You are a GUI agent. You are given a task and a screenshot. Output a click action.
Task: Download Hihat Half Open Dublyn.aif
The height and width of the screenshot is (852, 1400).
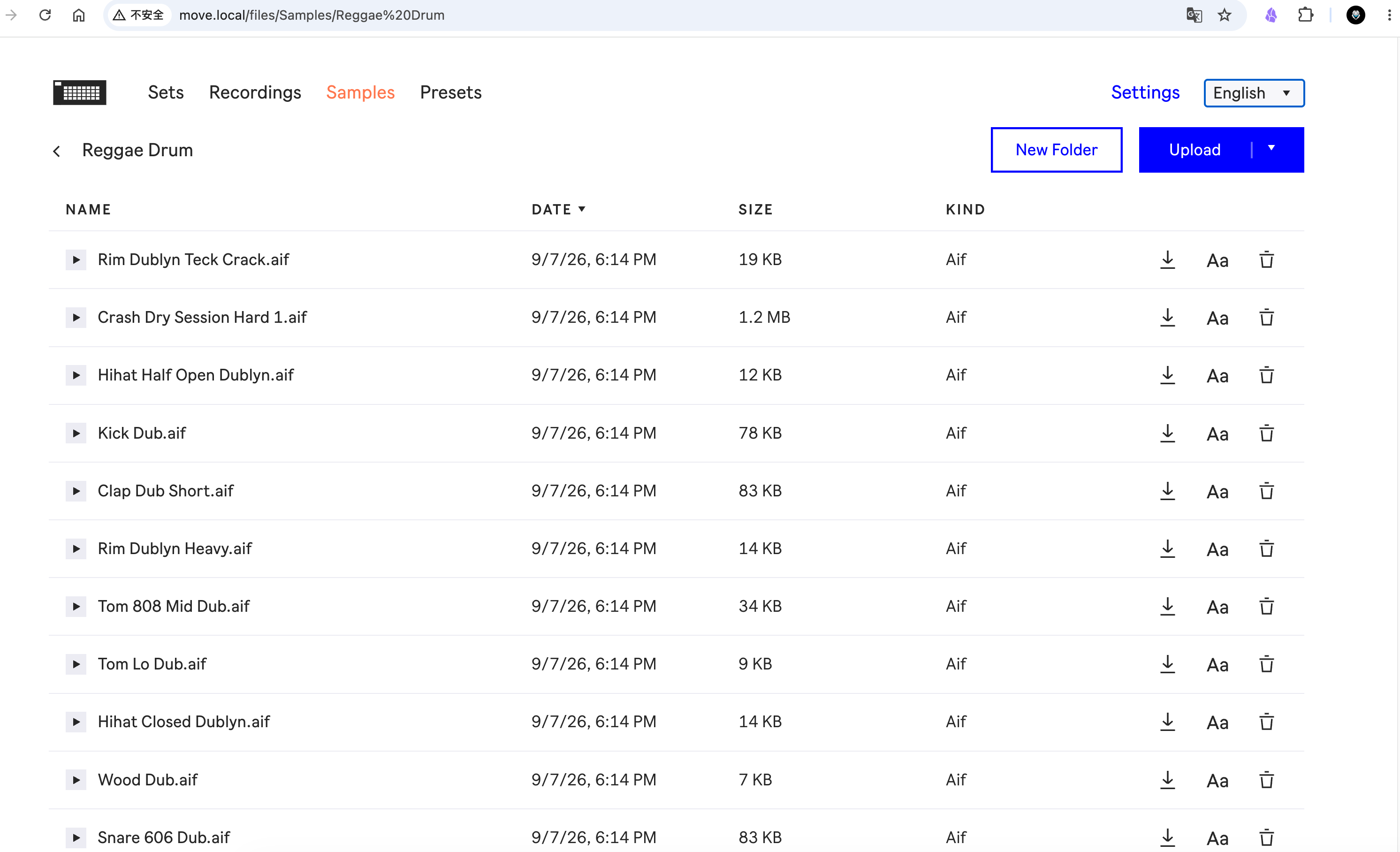[x=1168, y=375]
